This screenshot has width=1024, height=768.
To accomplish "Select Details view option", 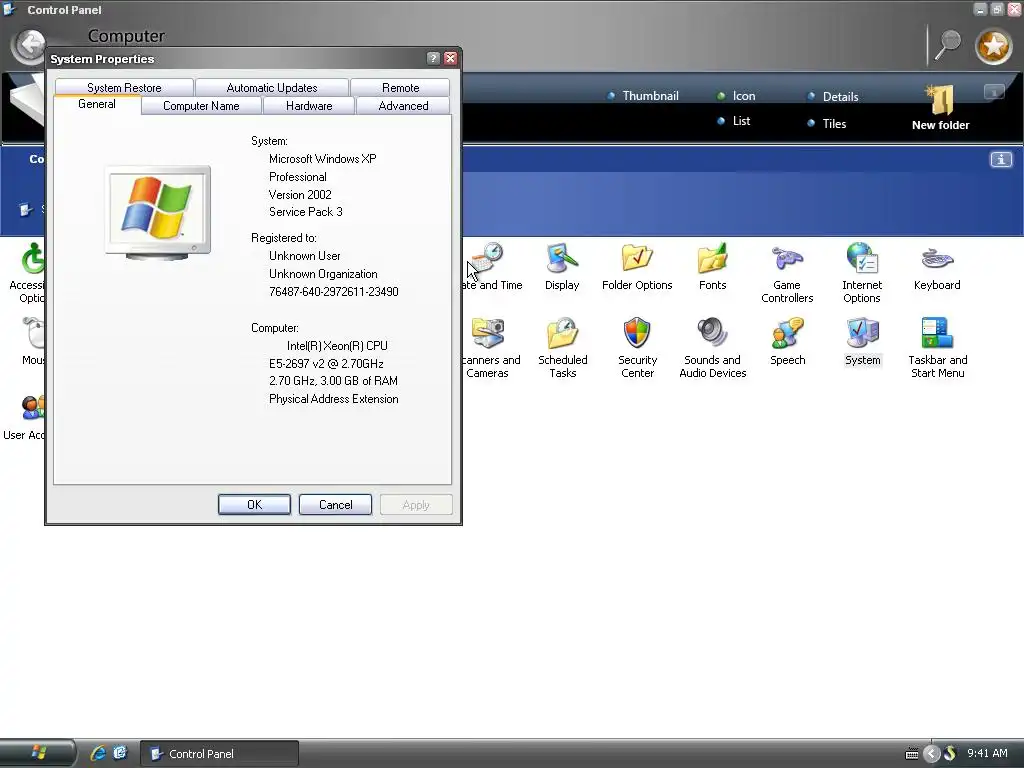I will 833,97.
